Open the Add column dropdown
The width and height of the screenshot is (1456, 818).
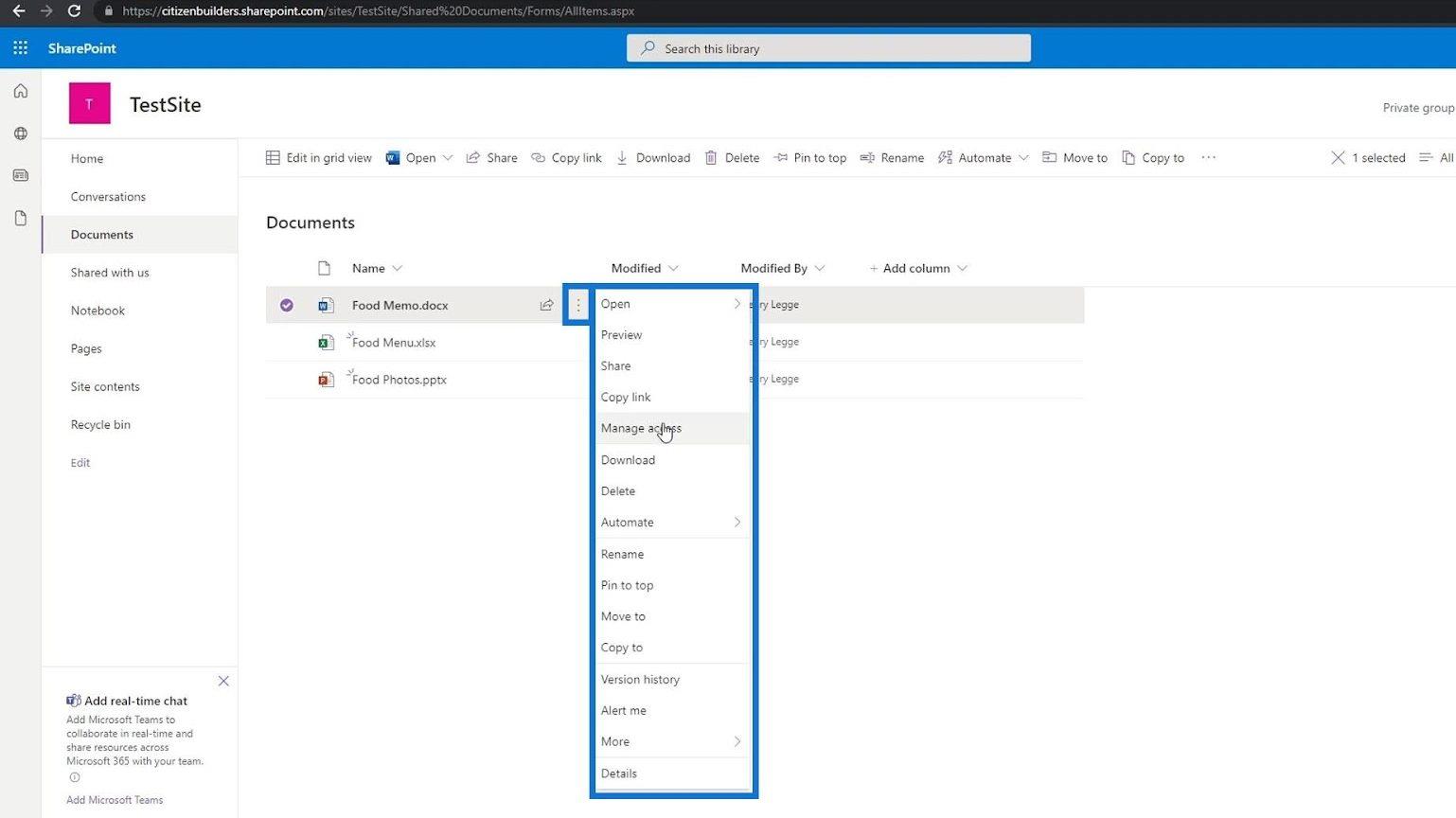pyautogui.click(x=963, y=268)
